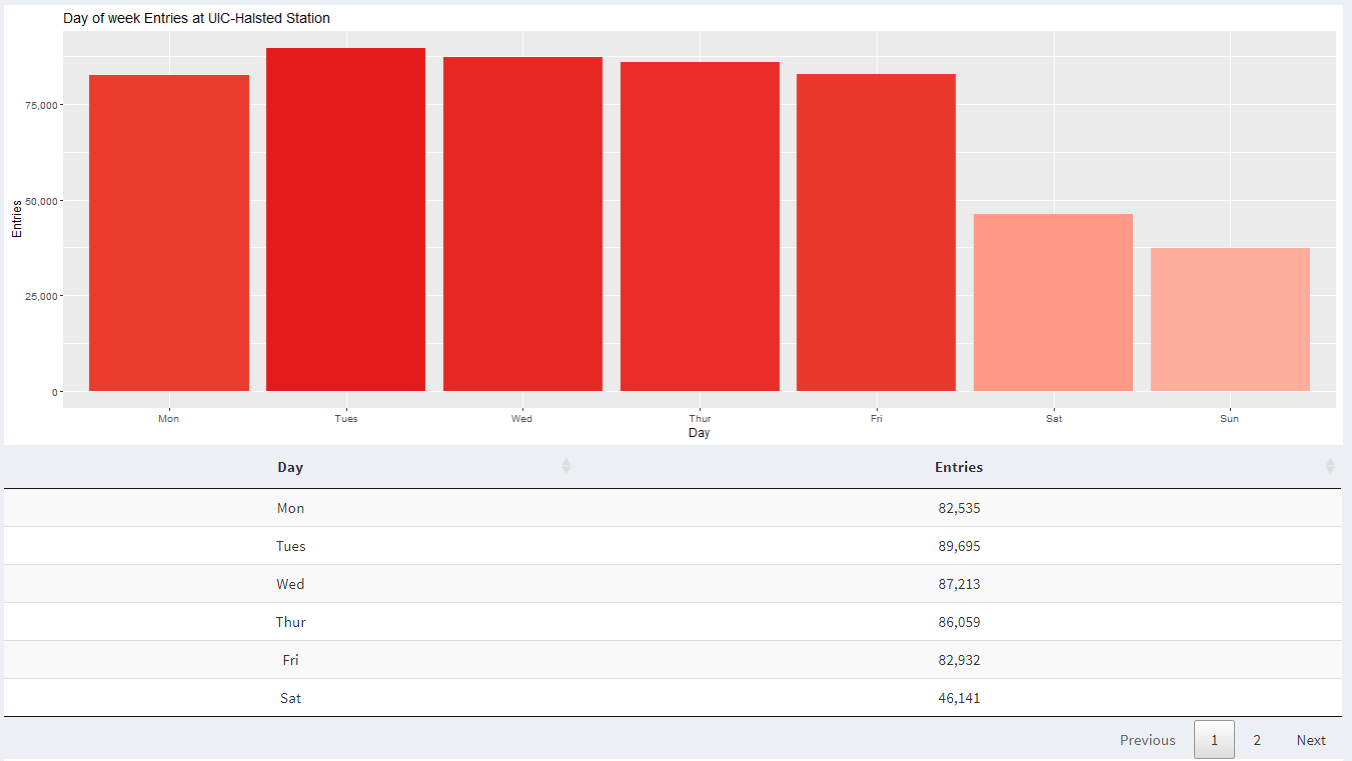This screenshot has width=1352, height=761.
Task: Select the Wed bar in chart
Action: (x=523, y=224)
